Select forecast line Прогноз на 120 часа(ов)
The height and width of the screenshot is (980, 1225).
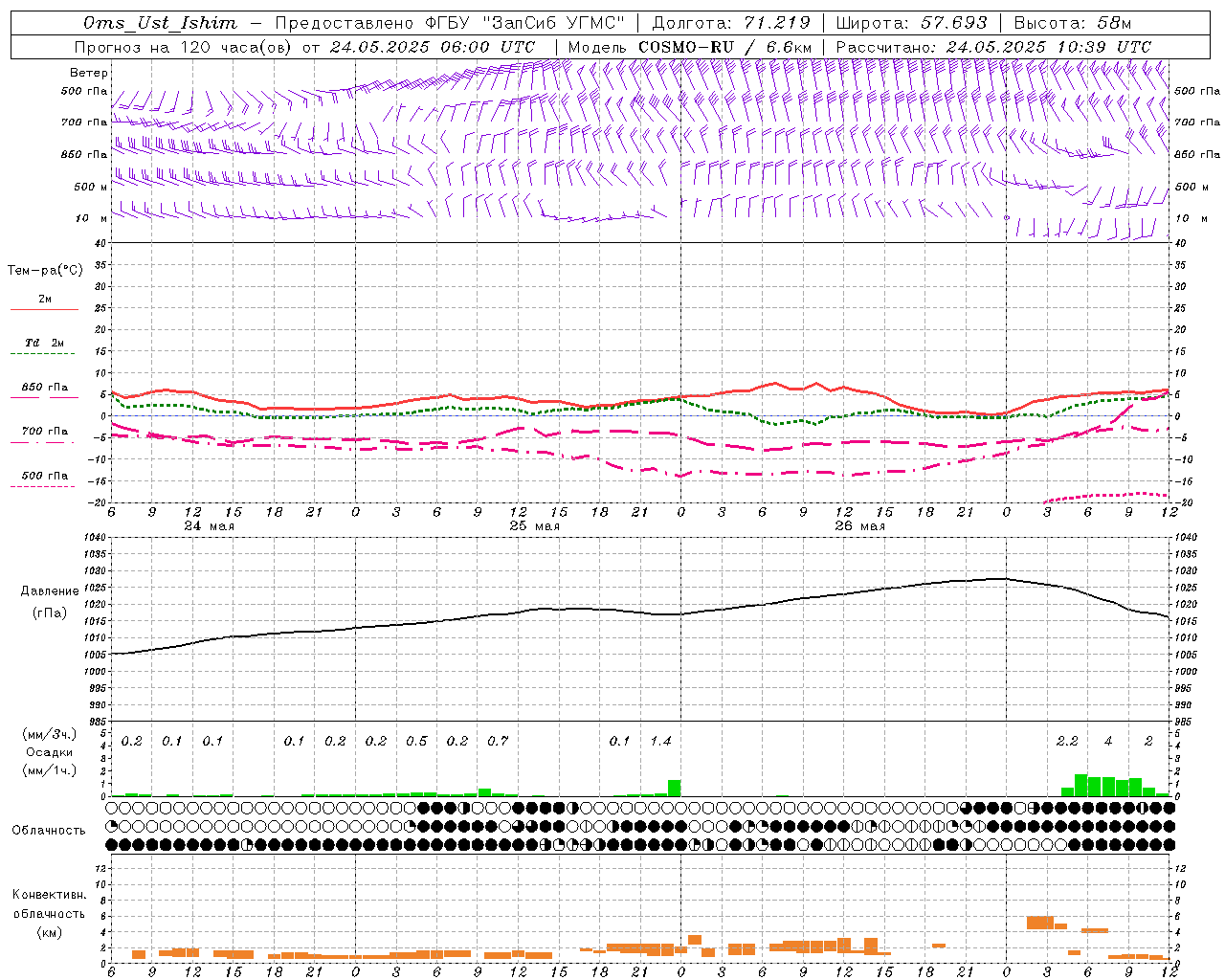[x=184, y=47]
